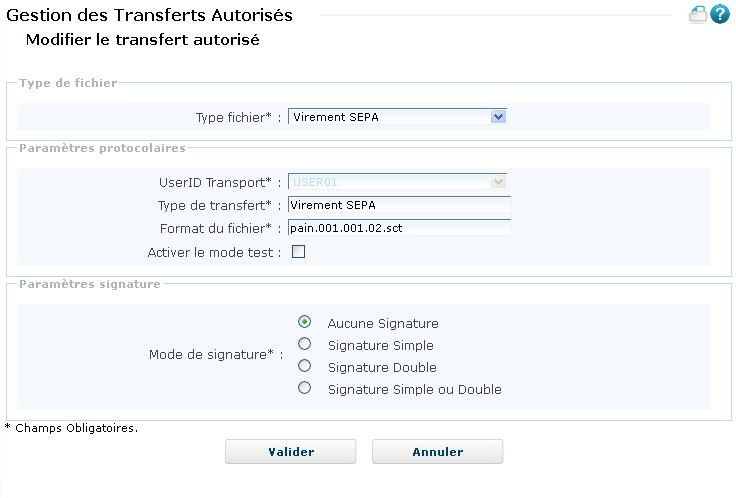736x498 pixels.
Task: Enable the 'Activer le mode test' checkbox
Action: pos(298,252)
